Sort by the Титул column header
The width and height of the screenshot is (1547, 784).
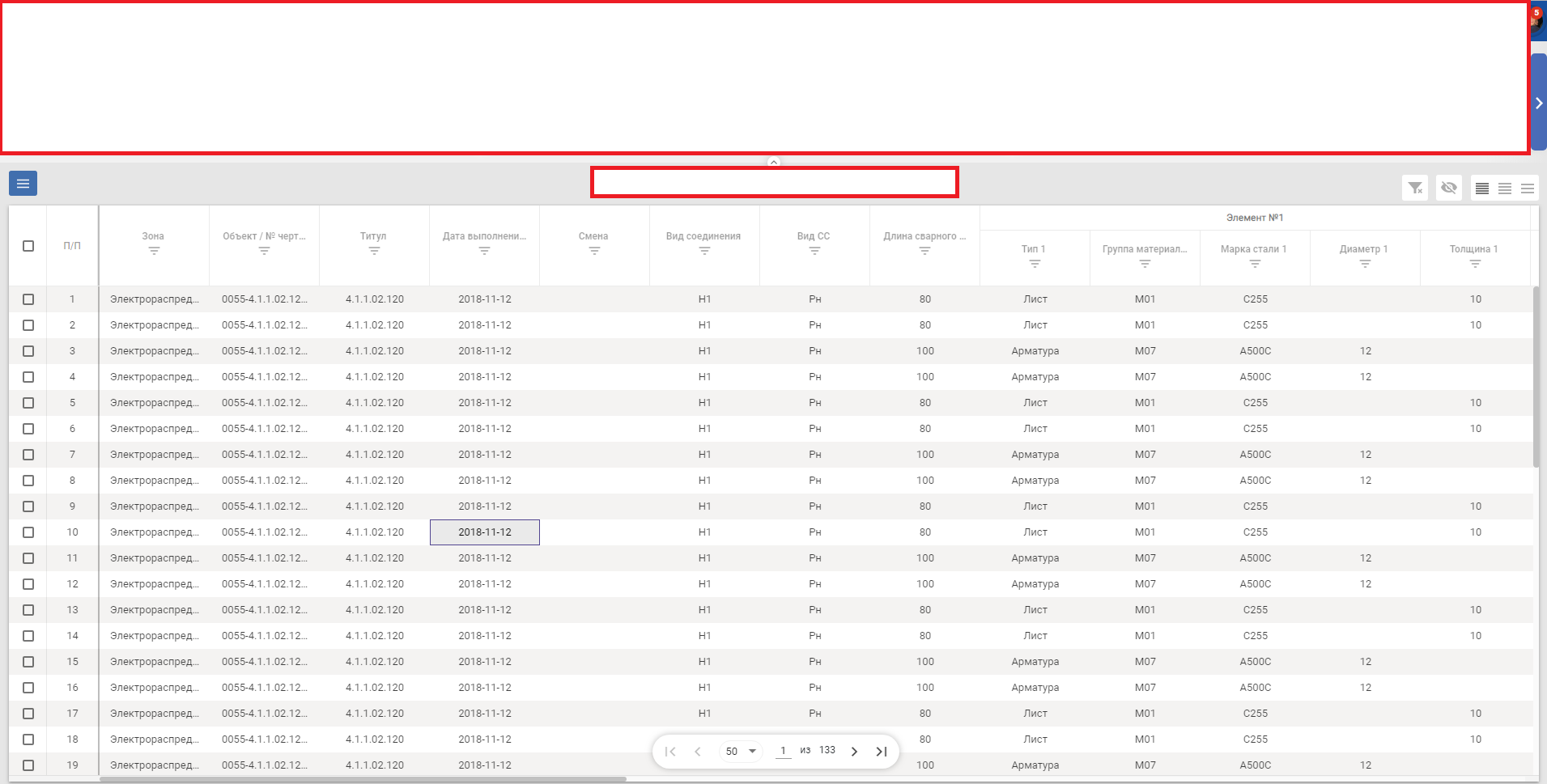point(373,236)
